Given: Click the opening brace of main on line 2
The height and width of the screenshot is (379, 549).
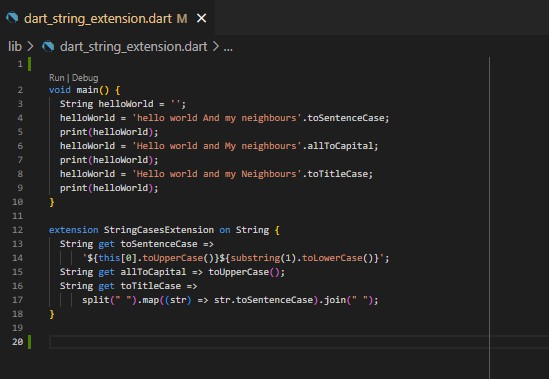Looking at the screenshot, I should pyautogui.click(x=118, y=90).
